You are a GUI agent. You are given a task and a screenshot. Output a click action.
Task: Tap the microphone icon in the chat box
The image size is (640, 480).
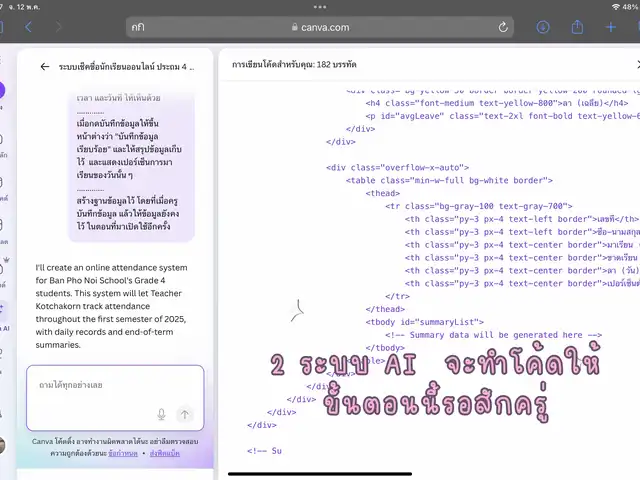pos(161,414)
